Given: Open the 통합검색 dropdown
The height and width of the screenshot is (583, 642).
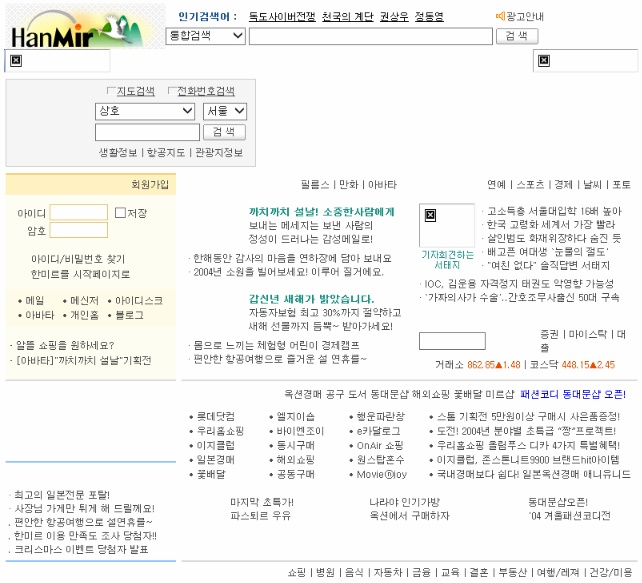Looking at the screenshot, I should [x=205, y=36].
